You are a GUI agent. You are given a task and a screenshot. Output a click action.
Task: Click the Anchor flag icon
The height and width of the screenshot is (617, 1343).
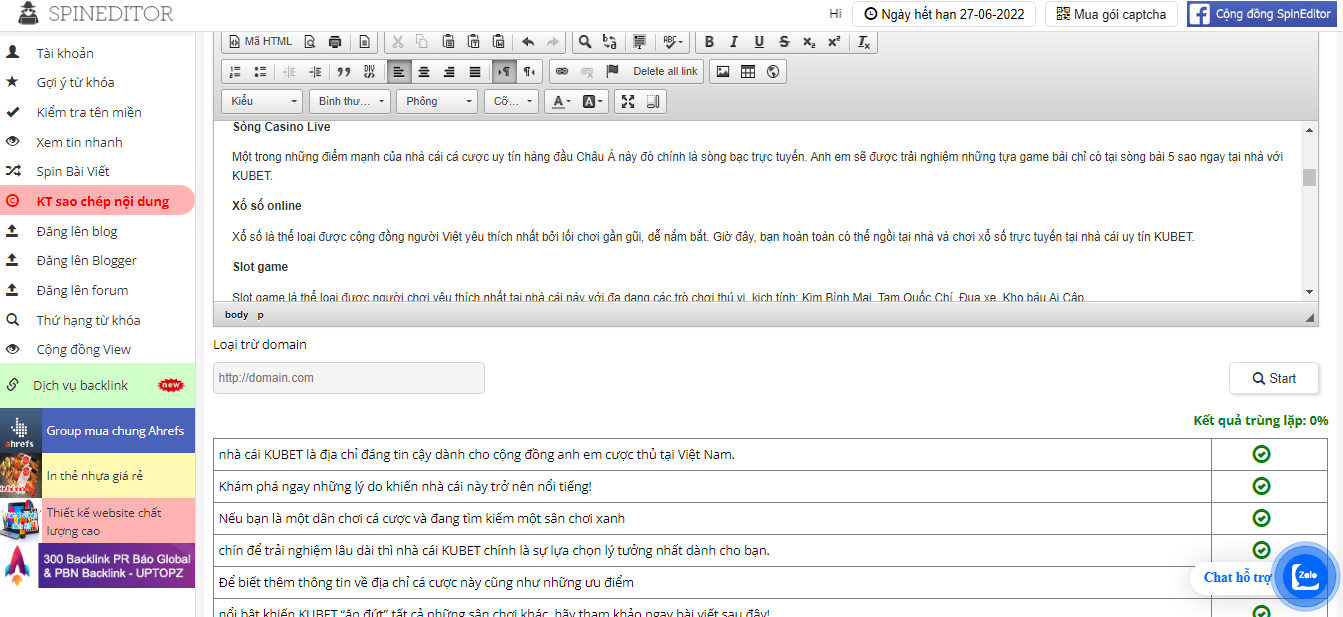612,72
